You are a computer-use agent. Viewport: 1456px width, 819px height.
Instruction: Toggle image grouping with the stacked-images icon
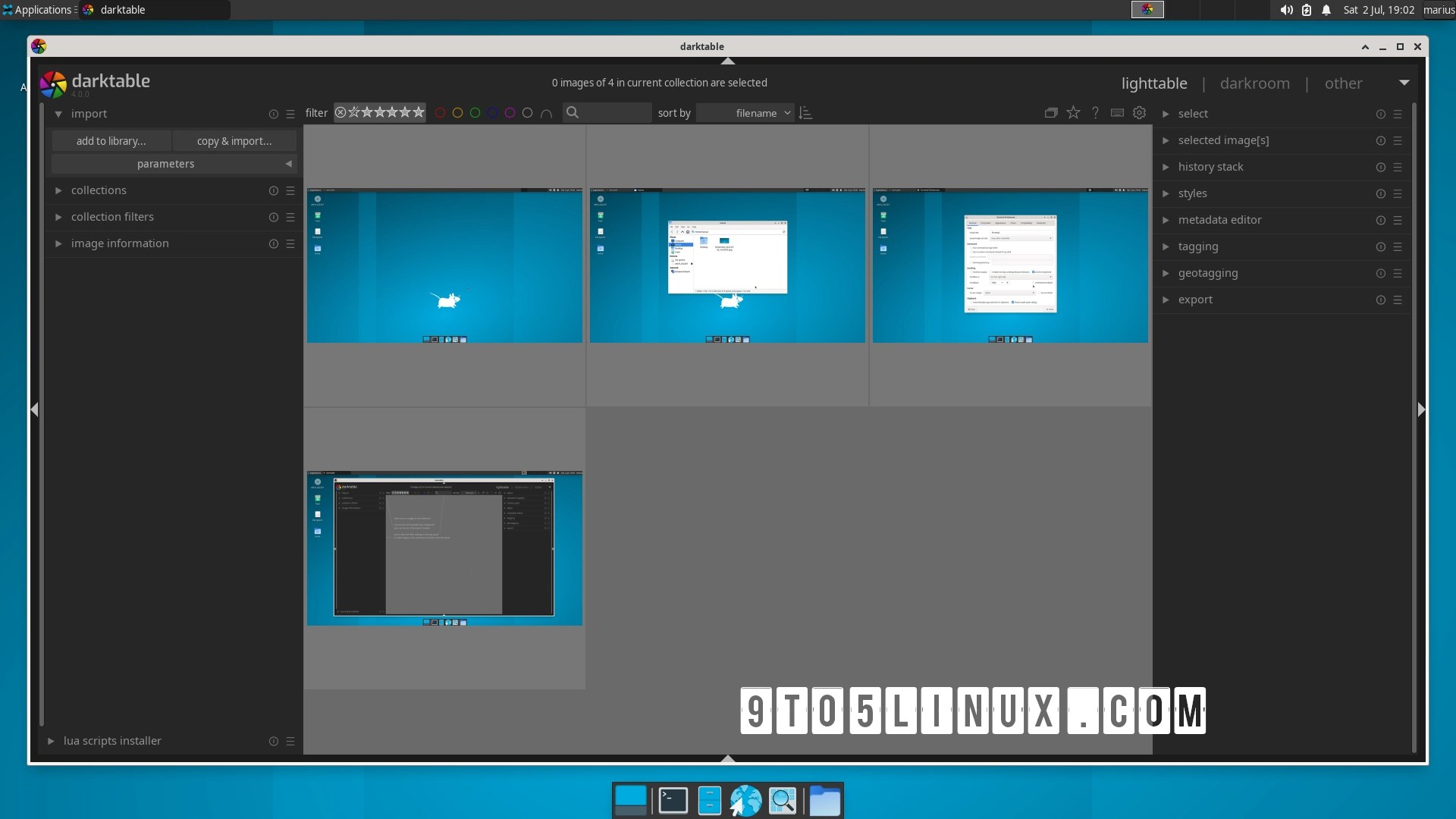pyautogui.click(x=1050, y=112)
